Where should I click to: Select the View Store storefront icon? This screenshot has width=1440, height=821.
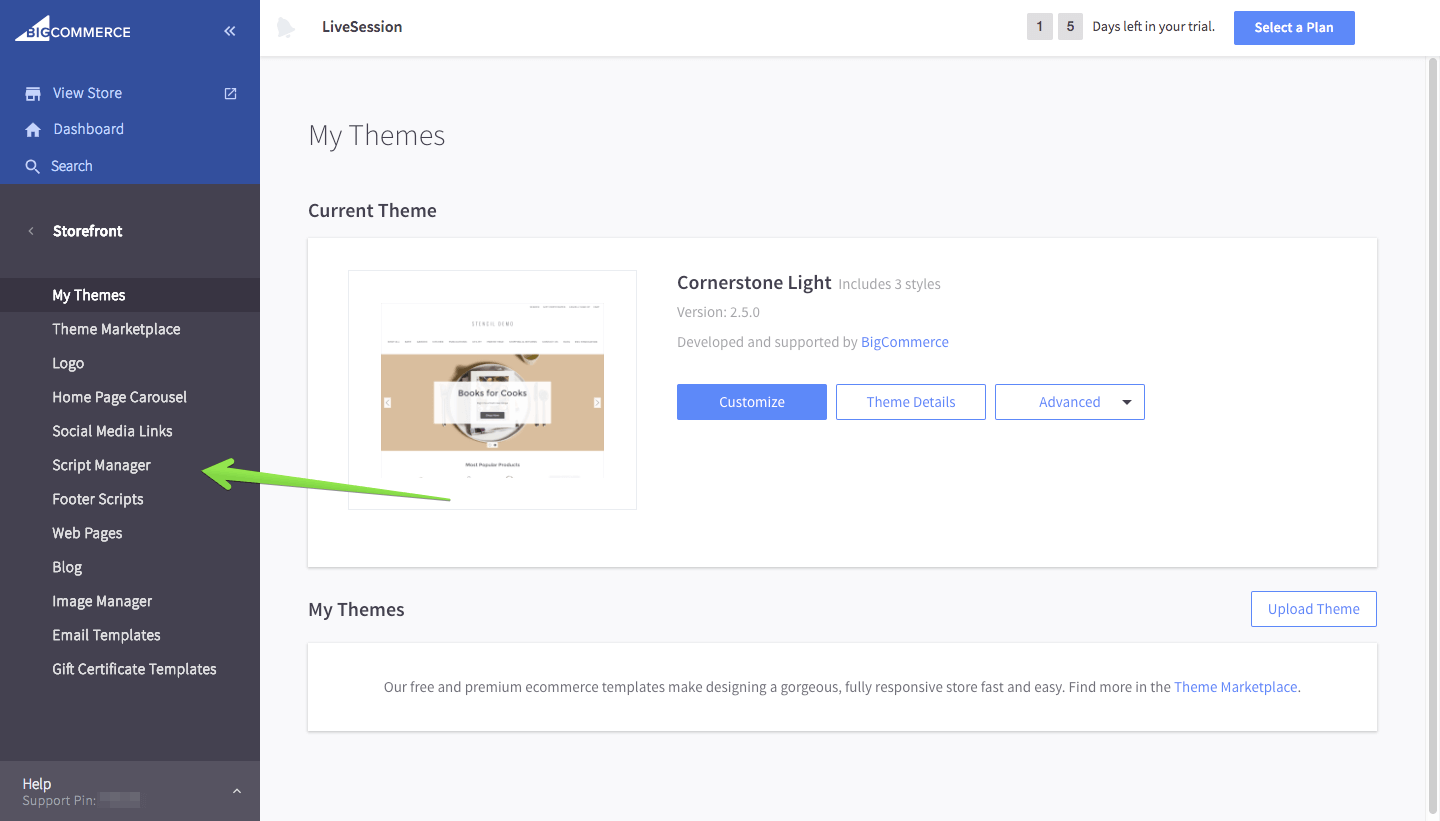[33, 92]
